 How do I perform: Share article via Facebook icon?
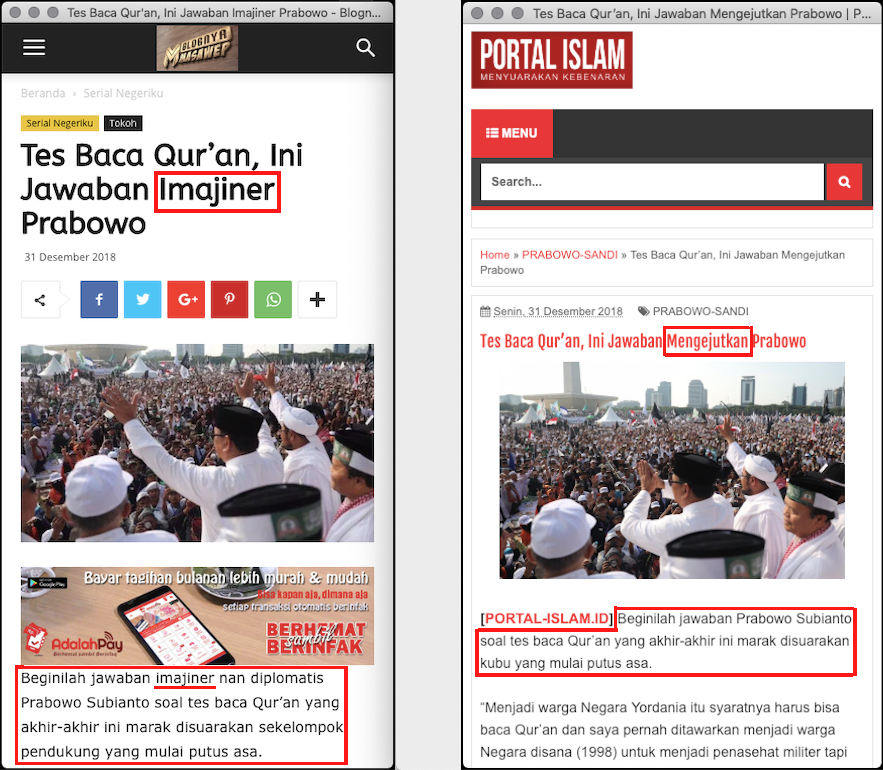click(99, 300)
